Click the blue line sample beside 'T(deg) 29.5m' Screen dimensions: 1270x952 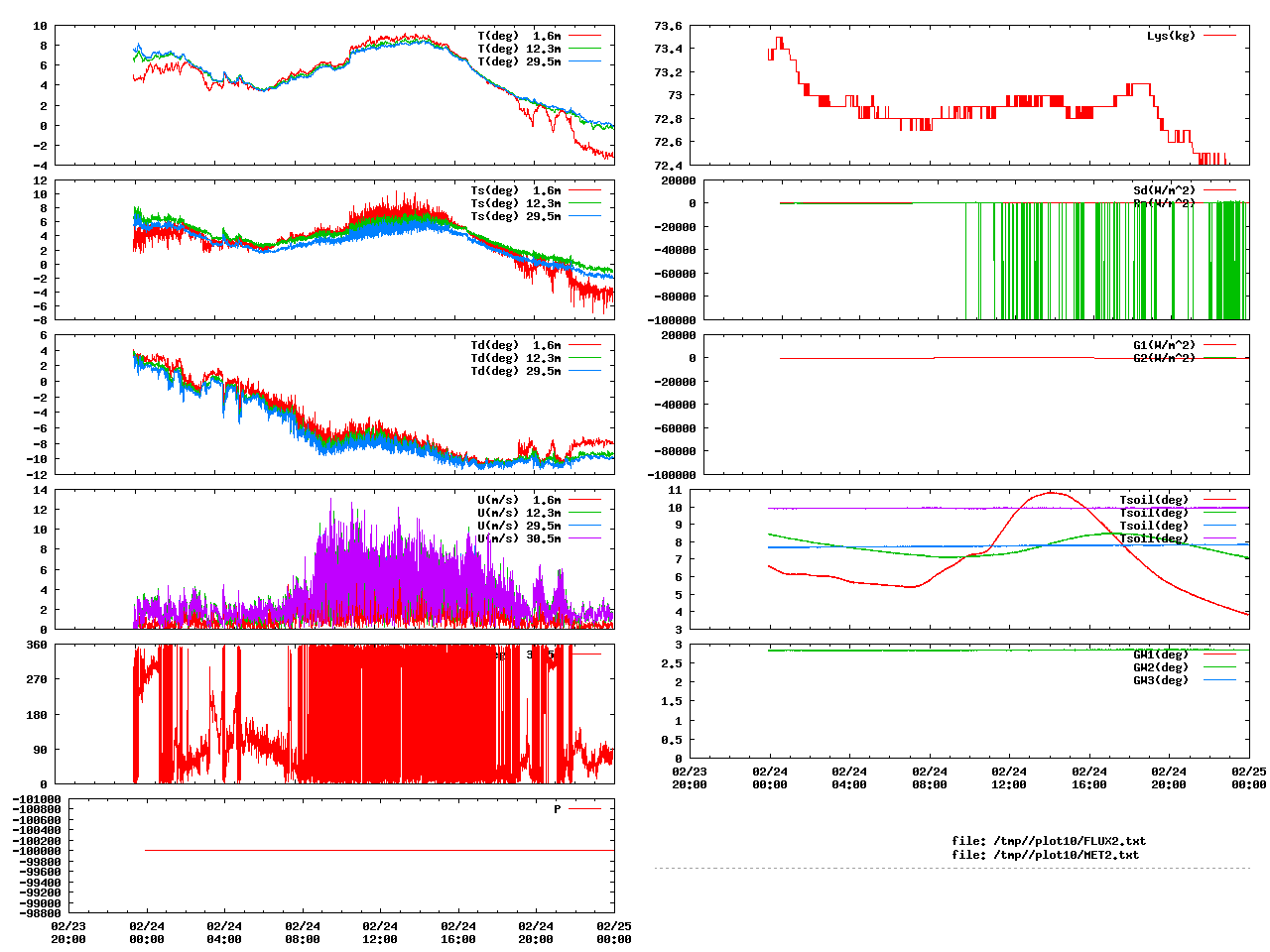click(585, 61)
